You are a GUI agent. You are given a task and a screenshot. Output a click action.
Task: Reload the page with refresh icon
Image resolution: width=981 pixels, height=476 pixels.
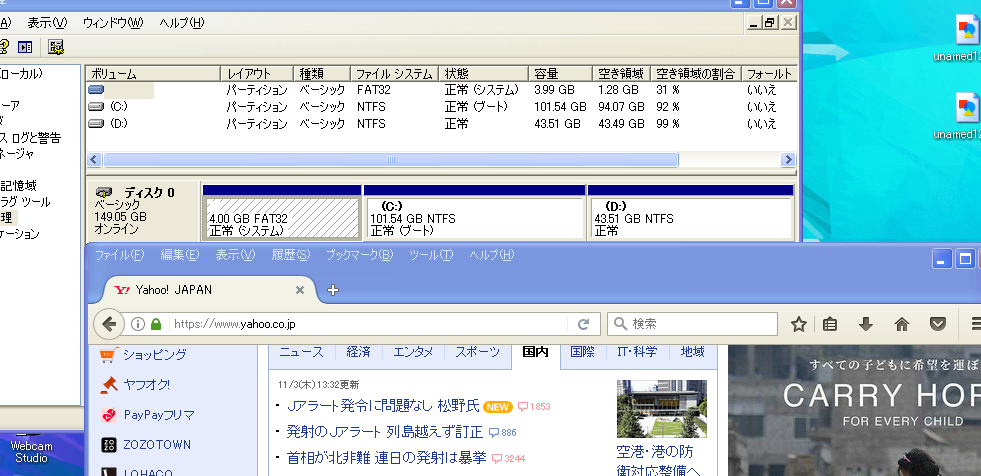pyautogui.click(x=584, y=324)
